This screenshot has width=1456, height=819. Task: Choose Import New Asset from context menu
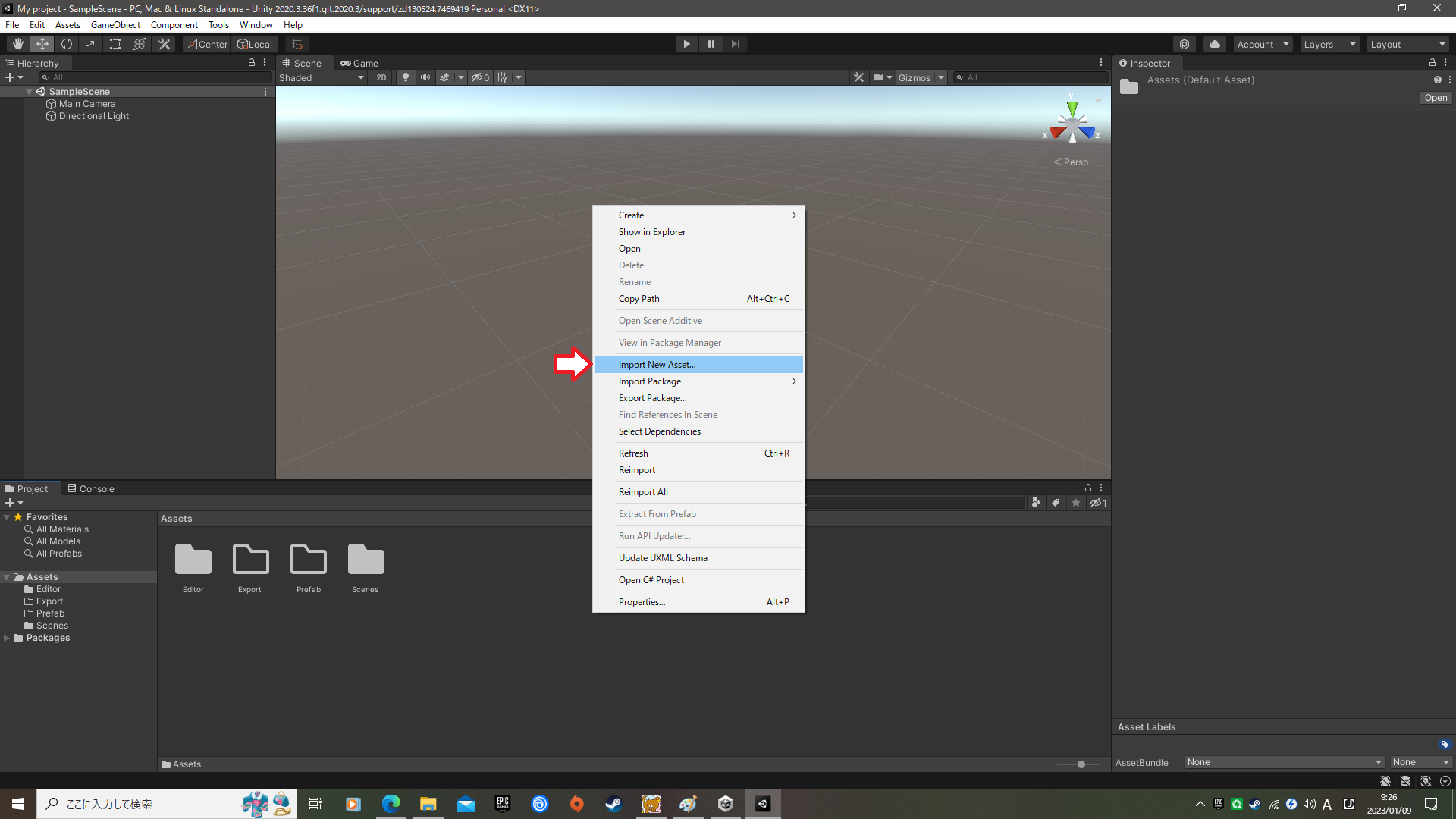coord(657,365)
